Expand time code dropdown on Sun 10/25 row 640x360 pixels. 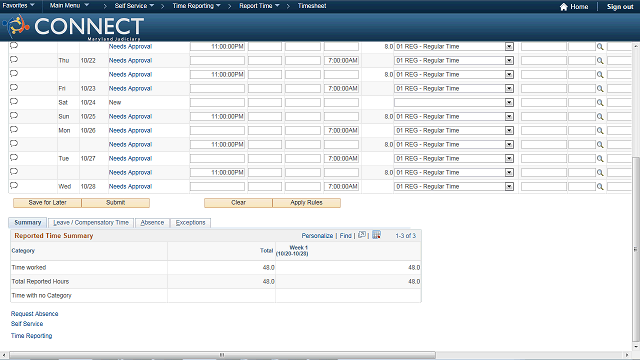[509, 116]
